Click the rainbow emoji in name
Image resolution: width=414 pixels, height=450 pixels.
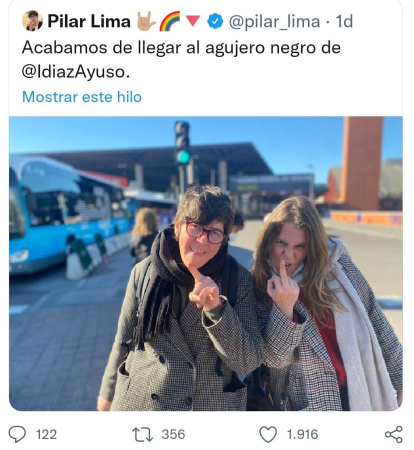click(x=170, y=21)
